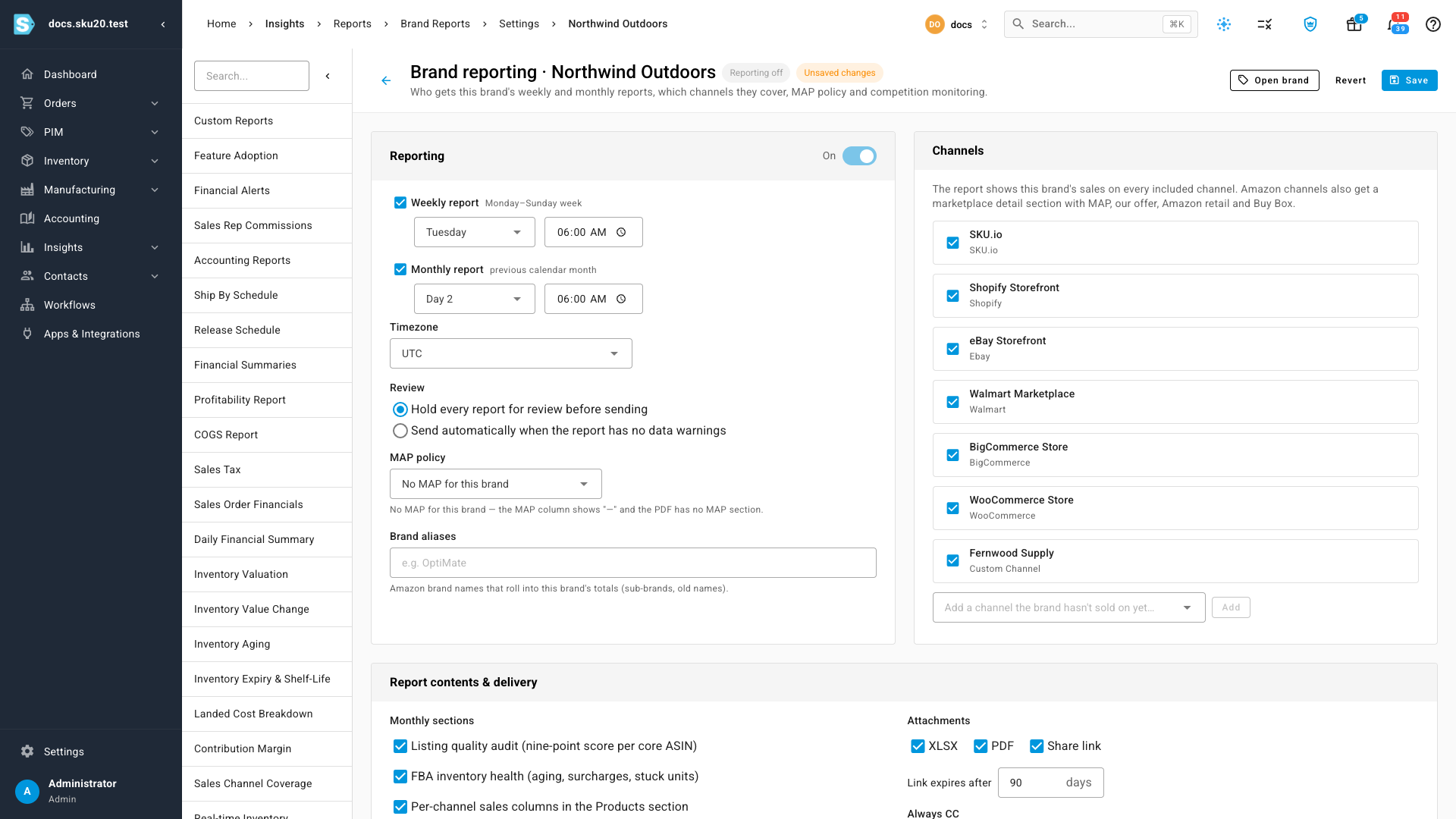Open Sales Tax report item
This screenshot has width=1456, height=819.
[267, 469]
